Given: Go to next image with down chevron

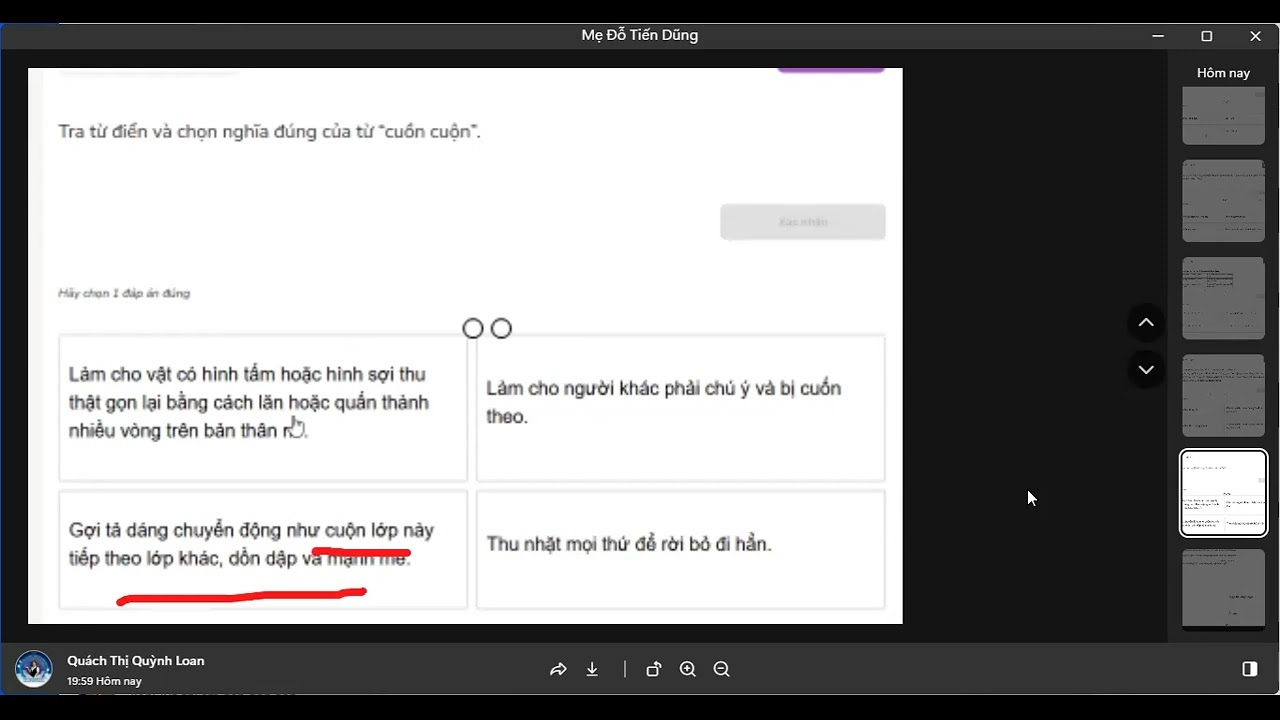Looking at the screenshot, I should [x=1146, y=369].
